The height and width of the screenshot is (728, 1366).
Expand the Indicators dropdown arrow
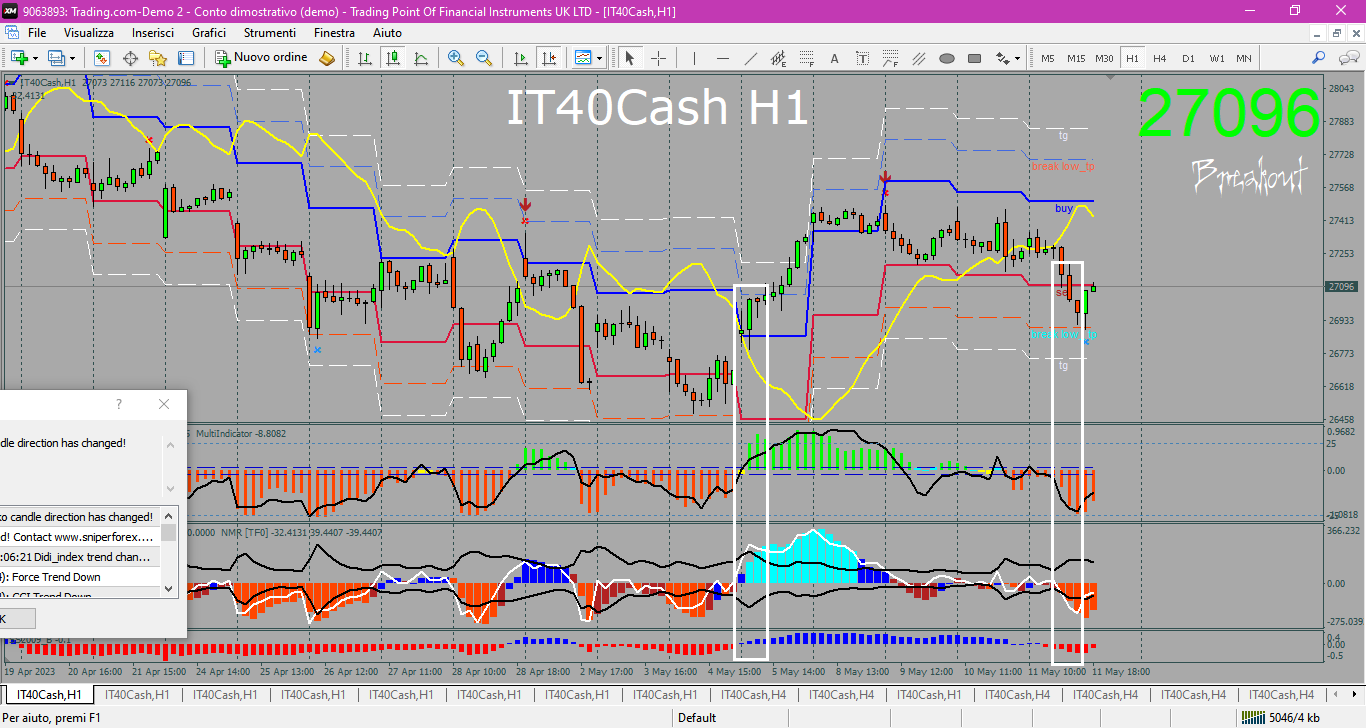point(599,58)
